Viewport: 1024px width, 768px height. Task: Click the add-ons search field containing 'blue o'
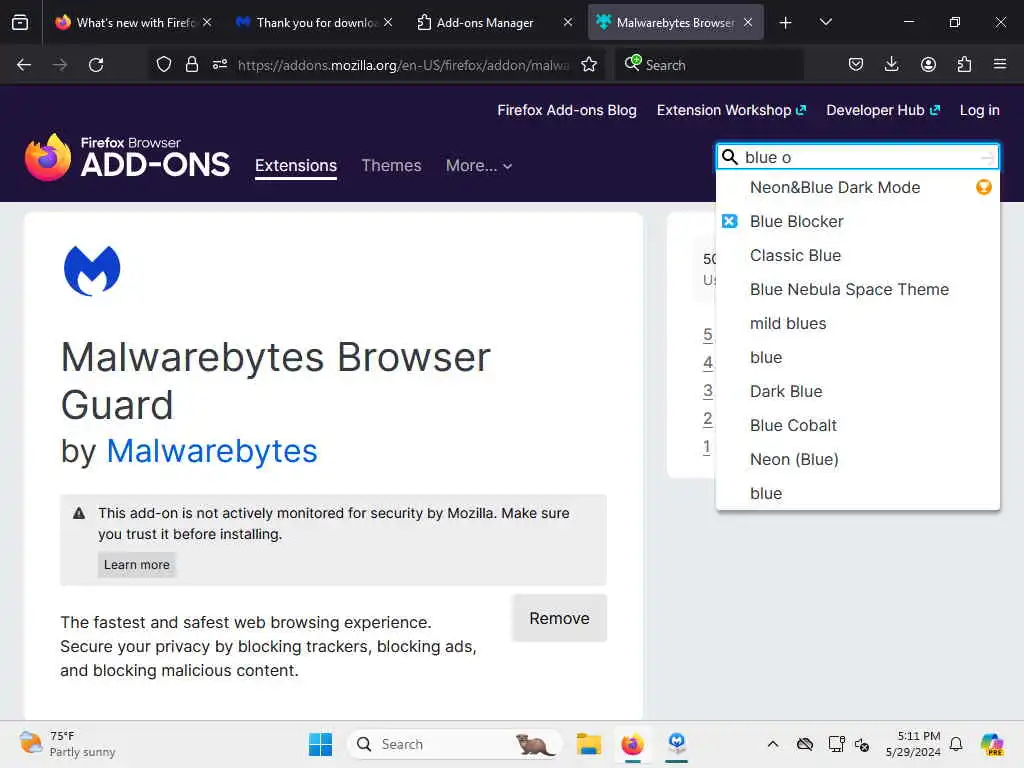857,157
